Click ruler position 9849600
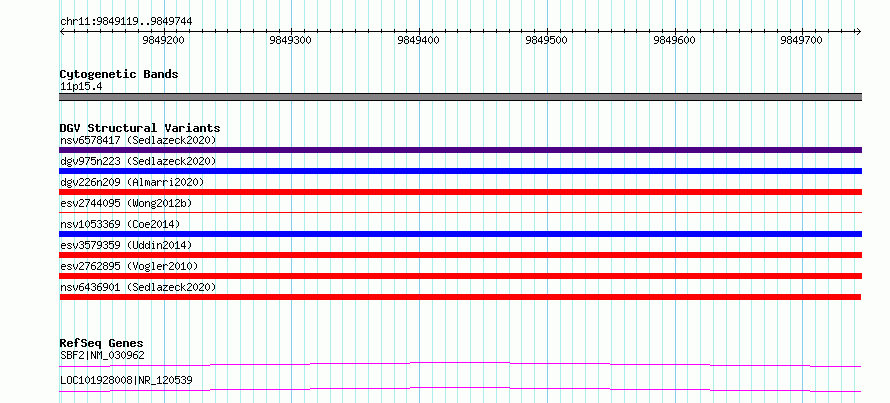The width and height of the screenshot is (890, 403). click(675, 40)
